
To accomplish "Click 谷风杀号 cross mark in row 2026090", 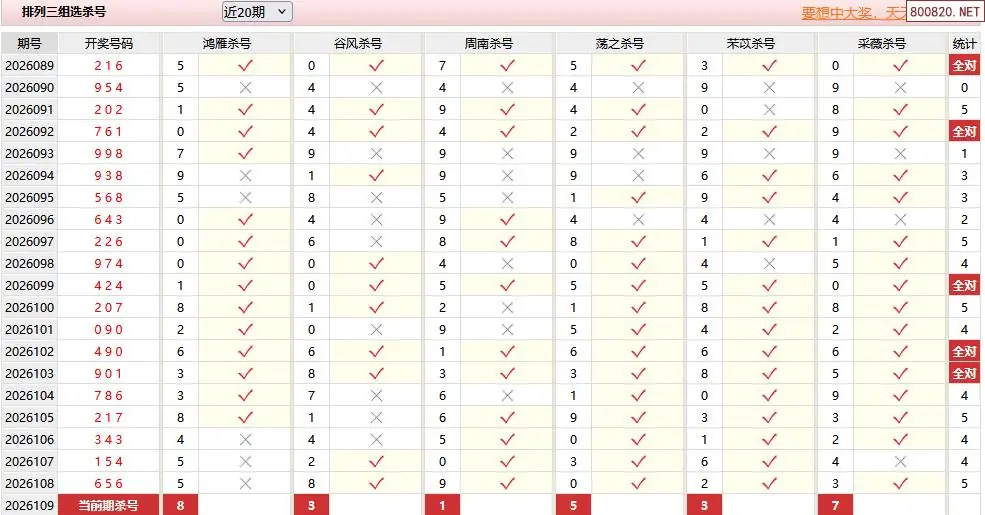I will point(375,88).
